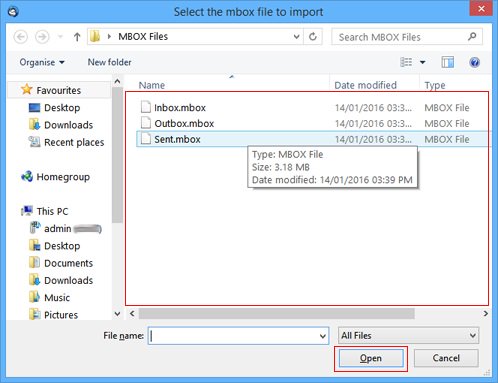Open the All Files type dropdown
Image resolution: width=498 pixels, height=383 pixels.
408,336
